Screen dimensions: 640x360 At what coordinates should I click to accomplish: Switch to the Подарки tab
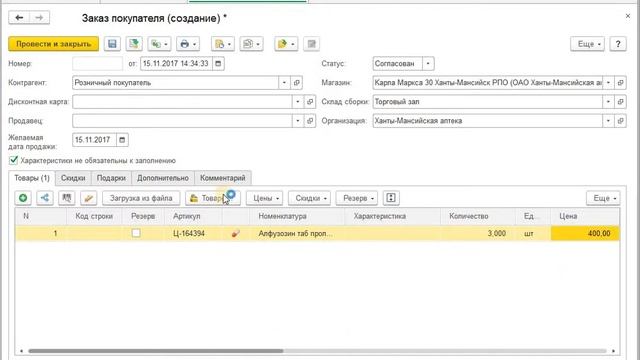(x=111, y=178)
